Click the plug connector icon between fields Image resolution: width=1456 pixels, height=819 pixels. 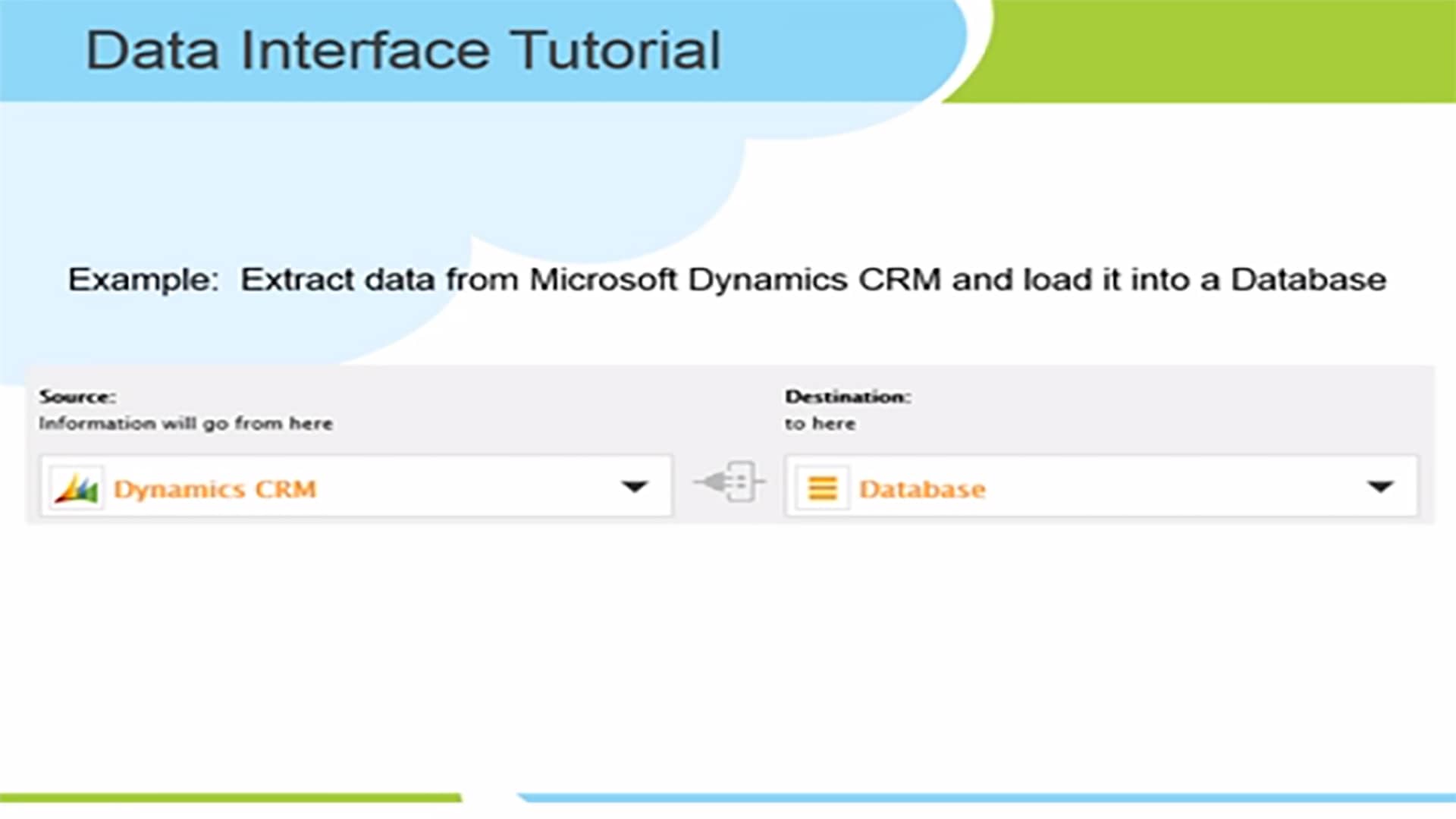730,482
